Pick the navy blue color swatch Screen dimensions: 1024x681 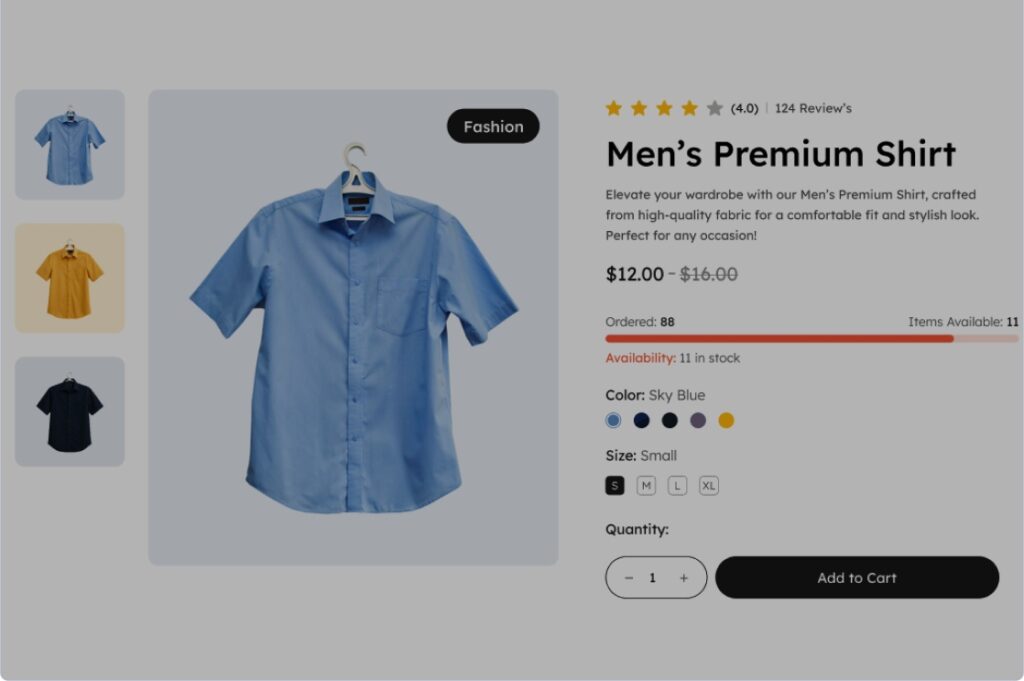pyautogui.click(x=641, y=420)
